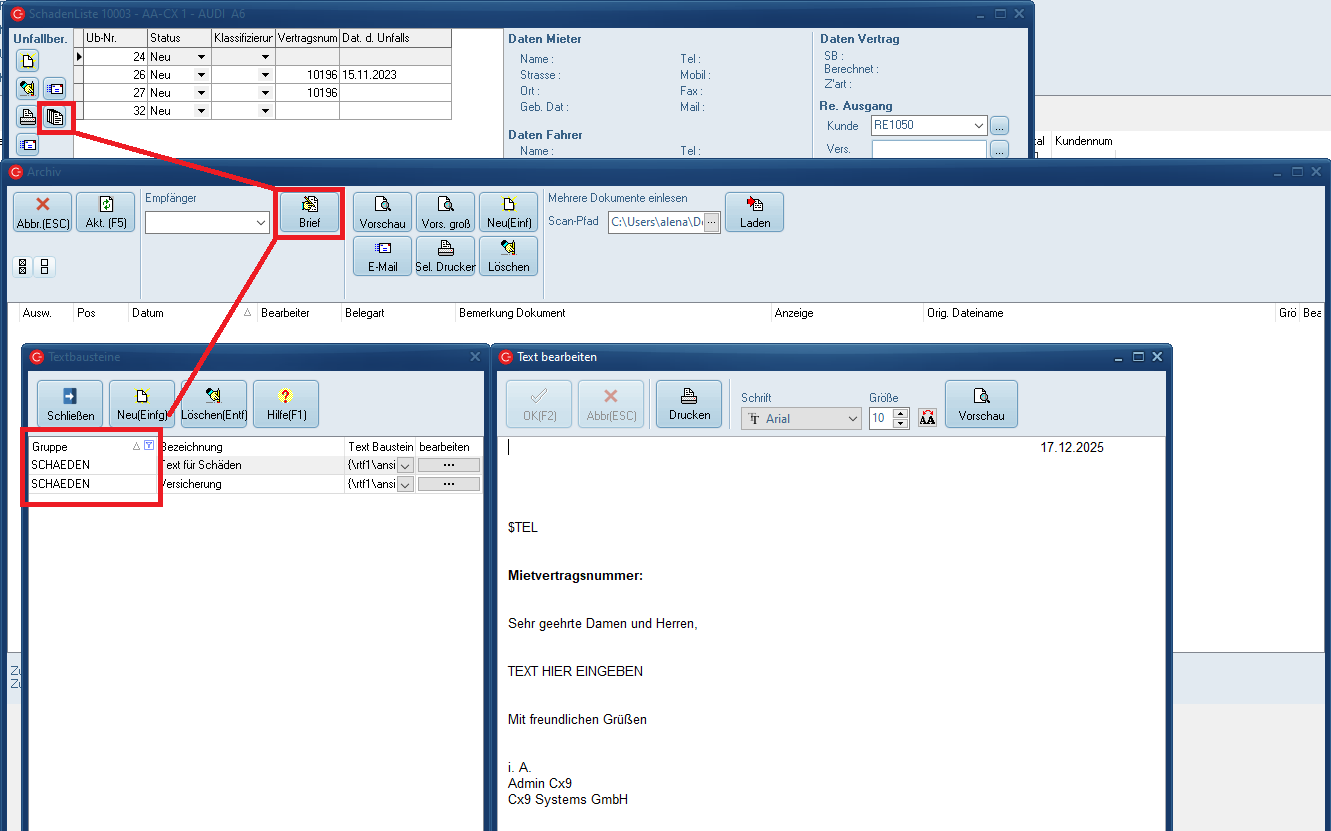The image size is (1331, 831).
Task: Increase font size with Größe up arrow
Action: coord(900,414)
